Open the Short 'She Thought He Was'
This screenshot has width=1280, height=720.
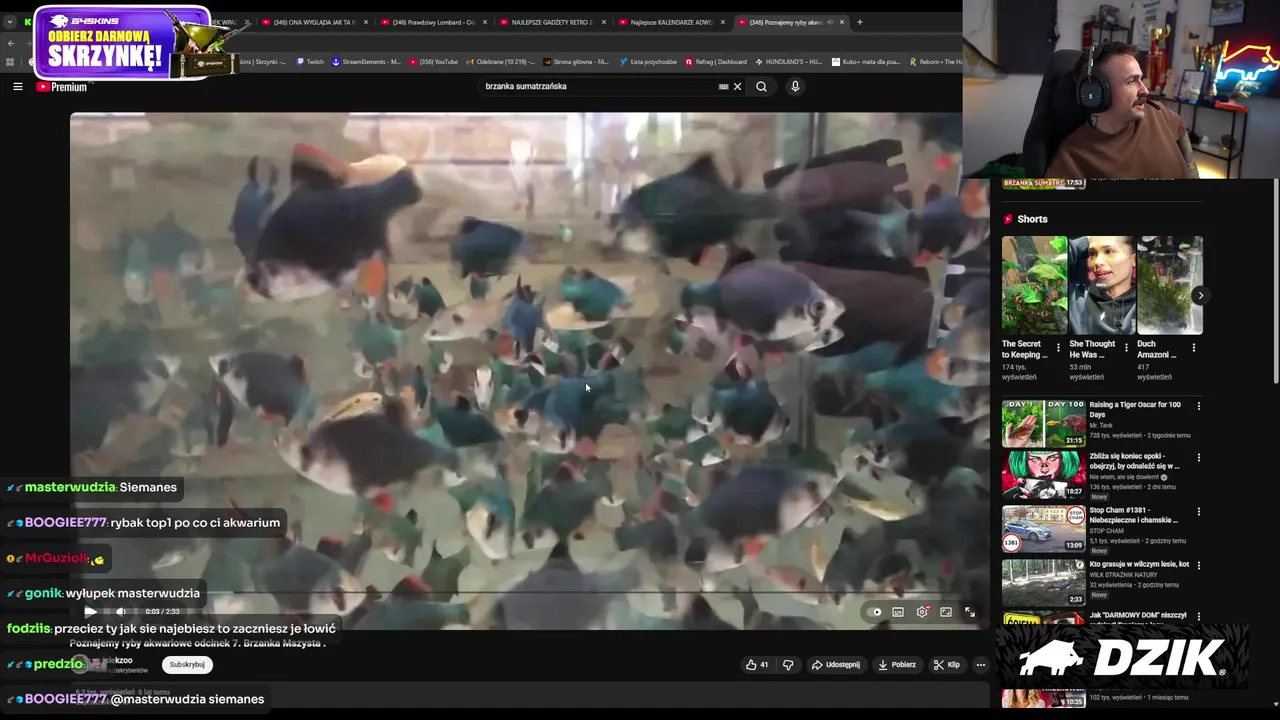point(1102,285)
